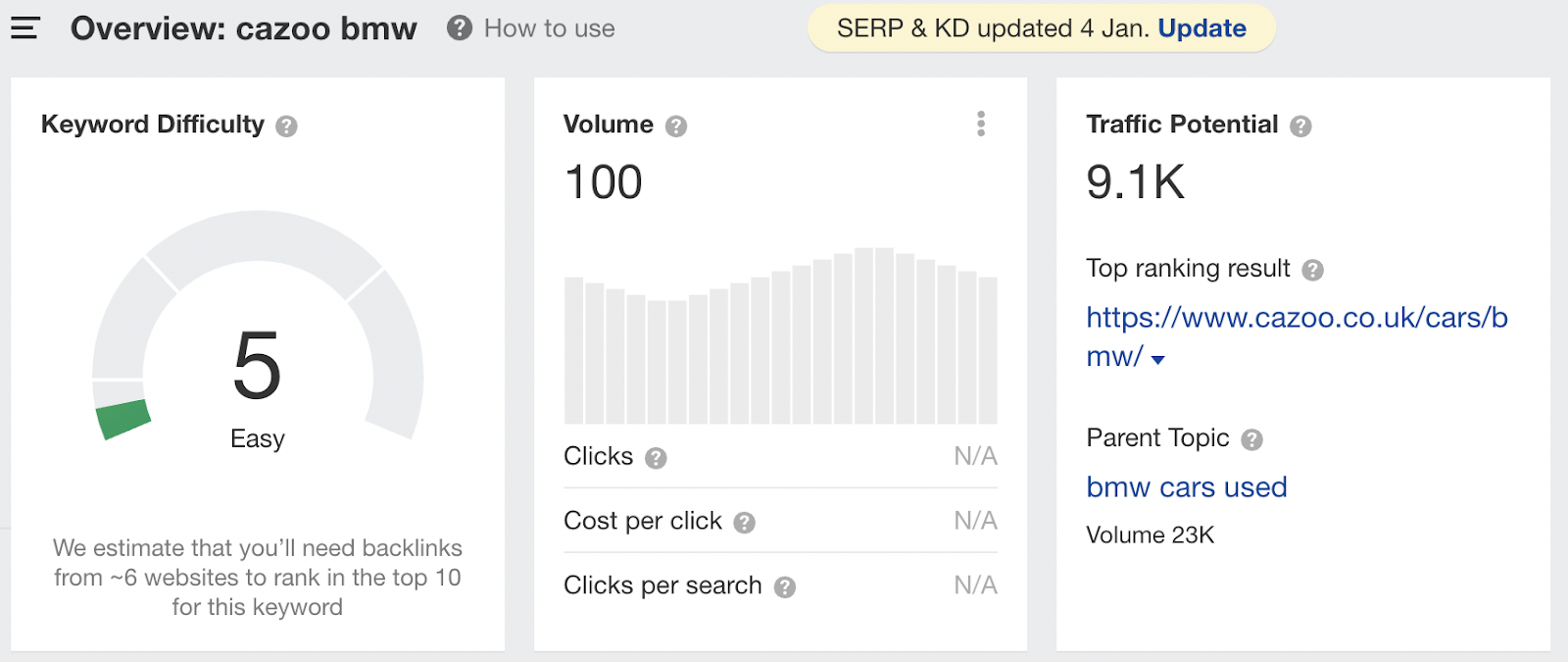1568x662 pixels.
Task: Expand the top ranking URL dropdown arrow
Action: pos(1158,360)
